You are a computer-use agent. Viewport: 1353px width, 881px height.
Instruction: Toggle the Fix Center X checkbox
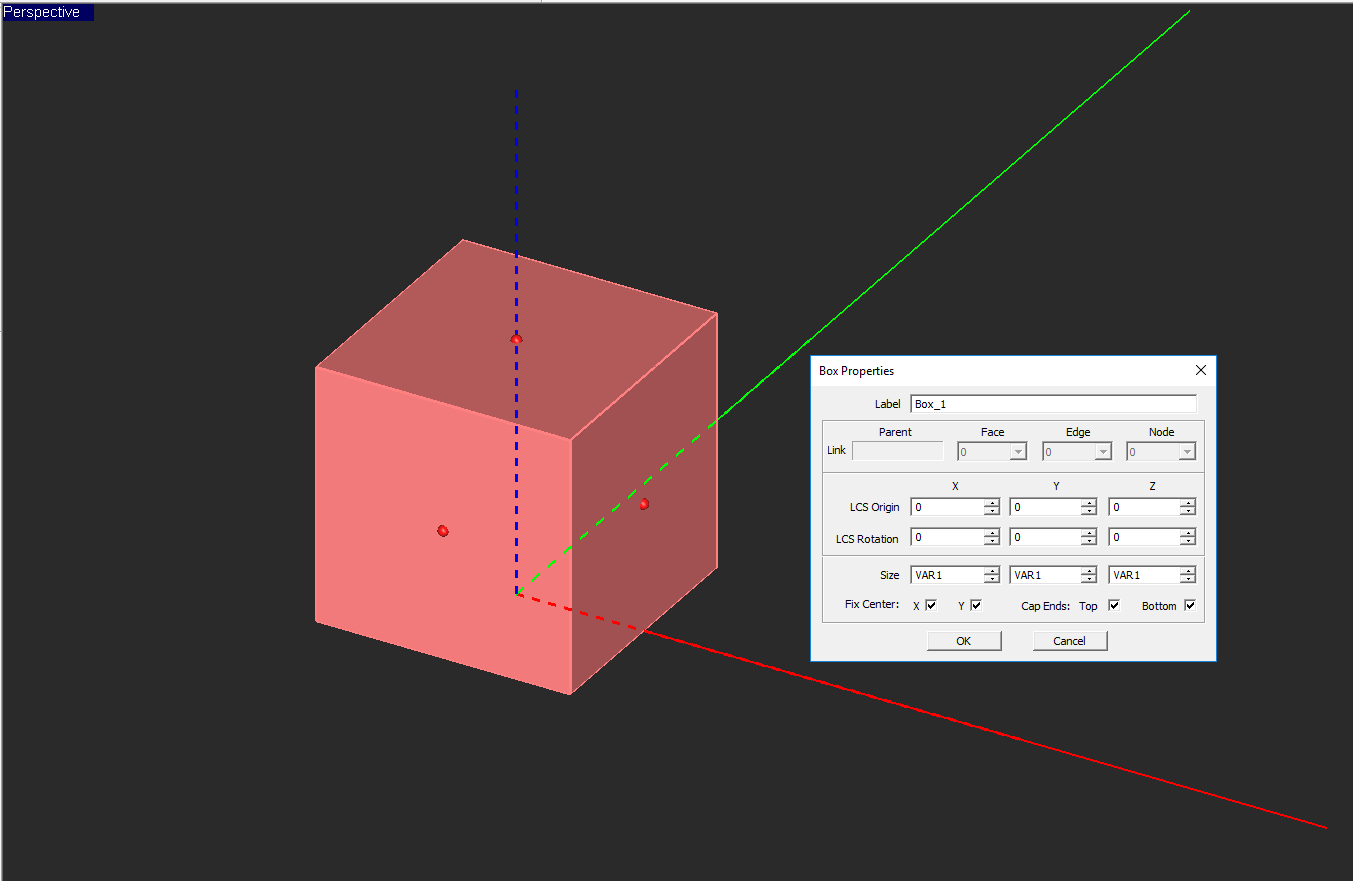(931, 605)
